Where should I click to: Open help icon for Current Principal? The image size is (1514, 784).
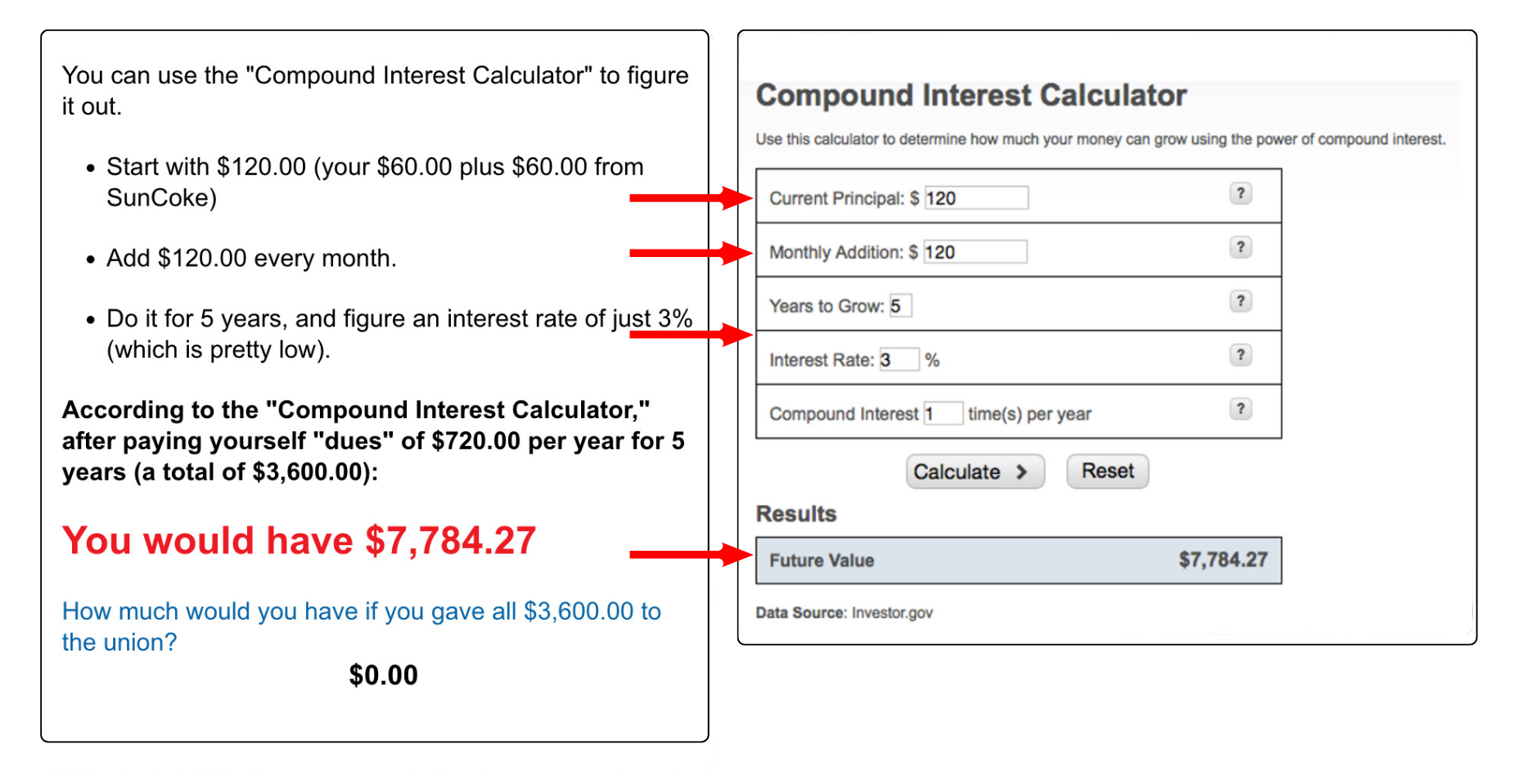[x=1240, y=193]
